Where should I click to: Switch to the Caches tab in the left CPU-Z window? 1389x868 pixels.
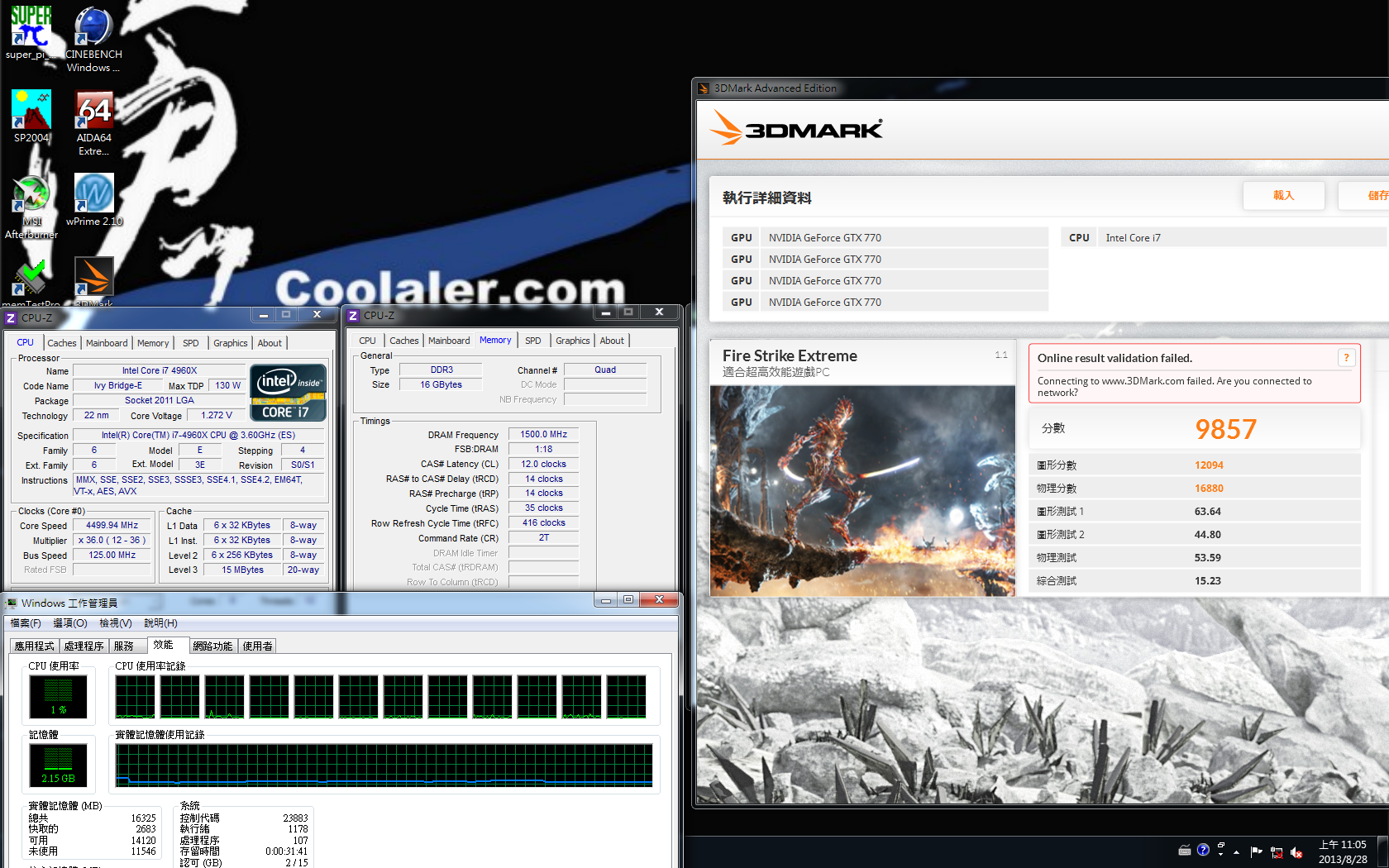pyautogui.click(x=62, y=343)
